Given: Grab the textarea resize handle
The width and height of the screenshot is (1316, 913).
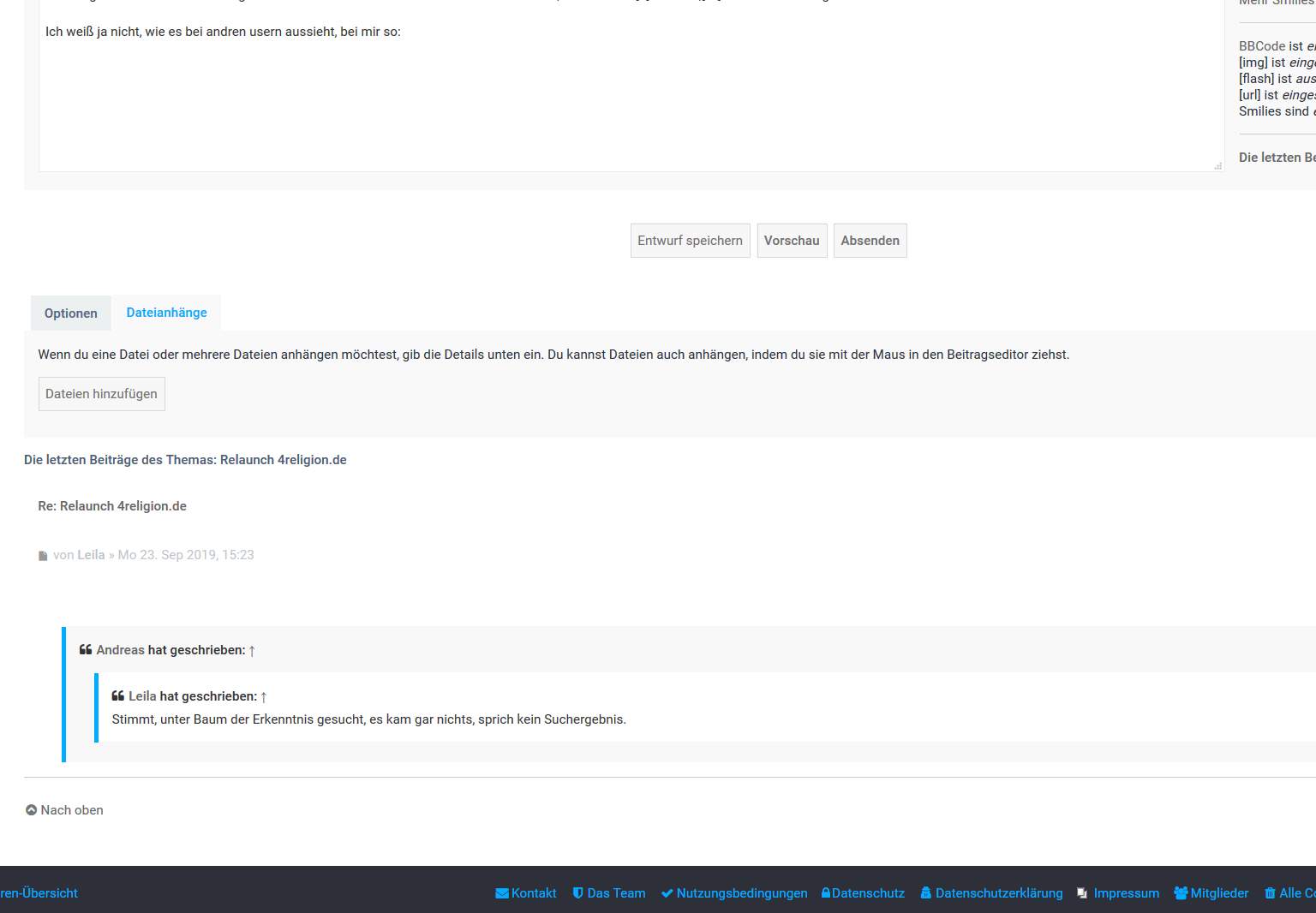Looking at the screenshot, I should click(1217, 165).
